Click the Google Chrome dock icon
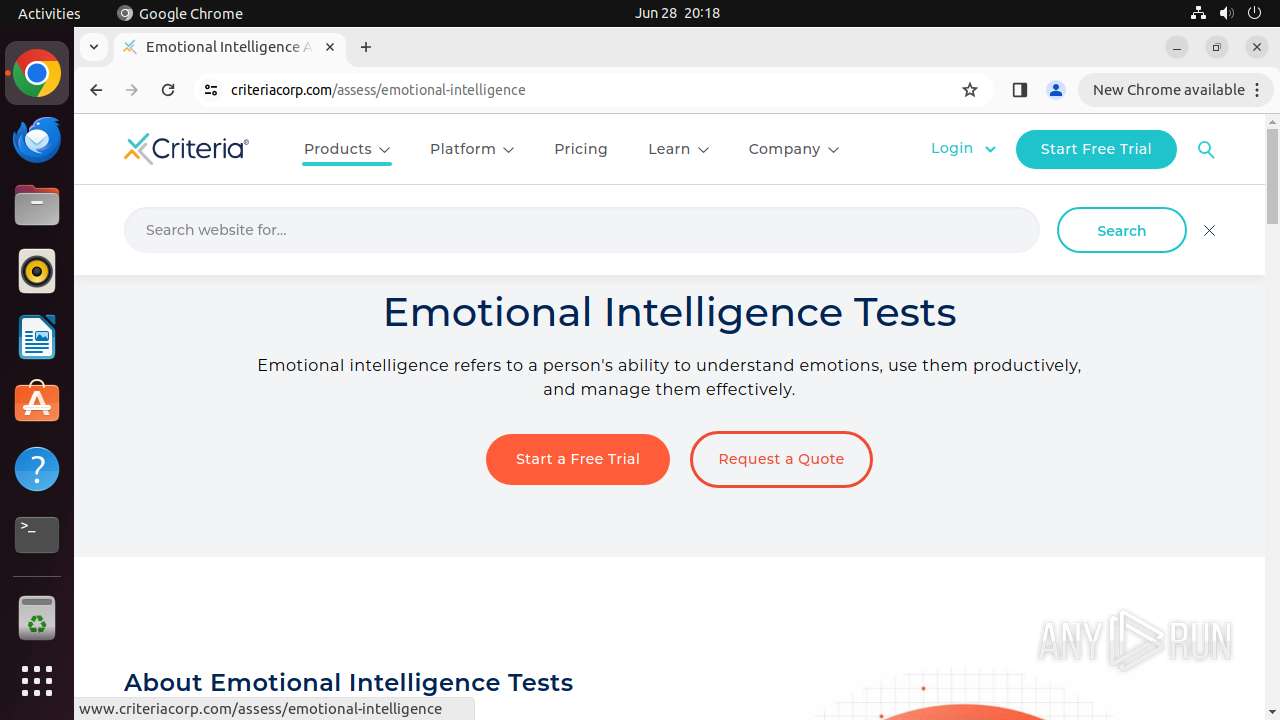 [37, 74]
